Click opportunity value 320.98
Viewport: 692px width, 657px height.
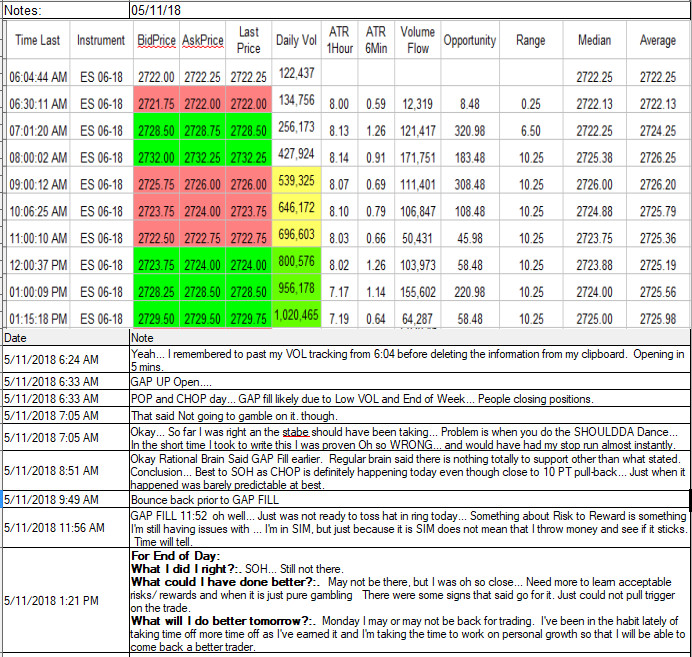pos(470,131)
